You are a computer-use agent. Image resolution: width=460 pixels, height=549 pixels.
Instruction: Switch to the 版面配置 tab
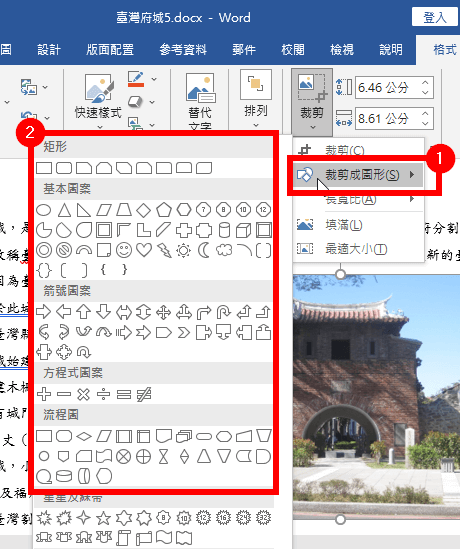(x=110, y=50)
